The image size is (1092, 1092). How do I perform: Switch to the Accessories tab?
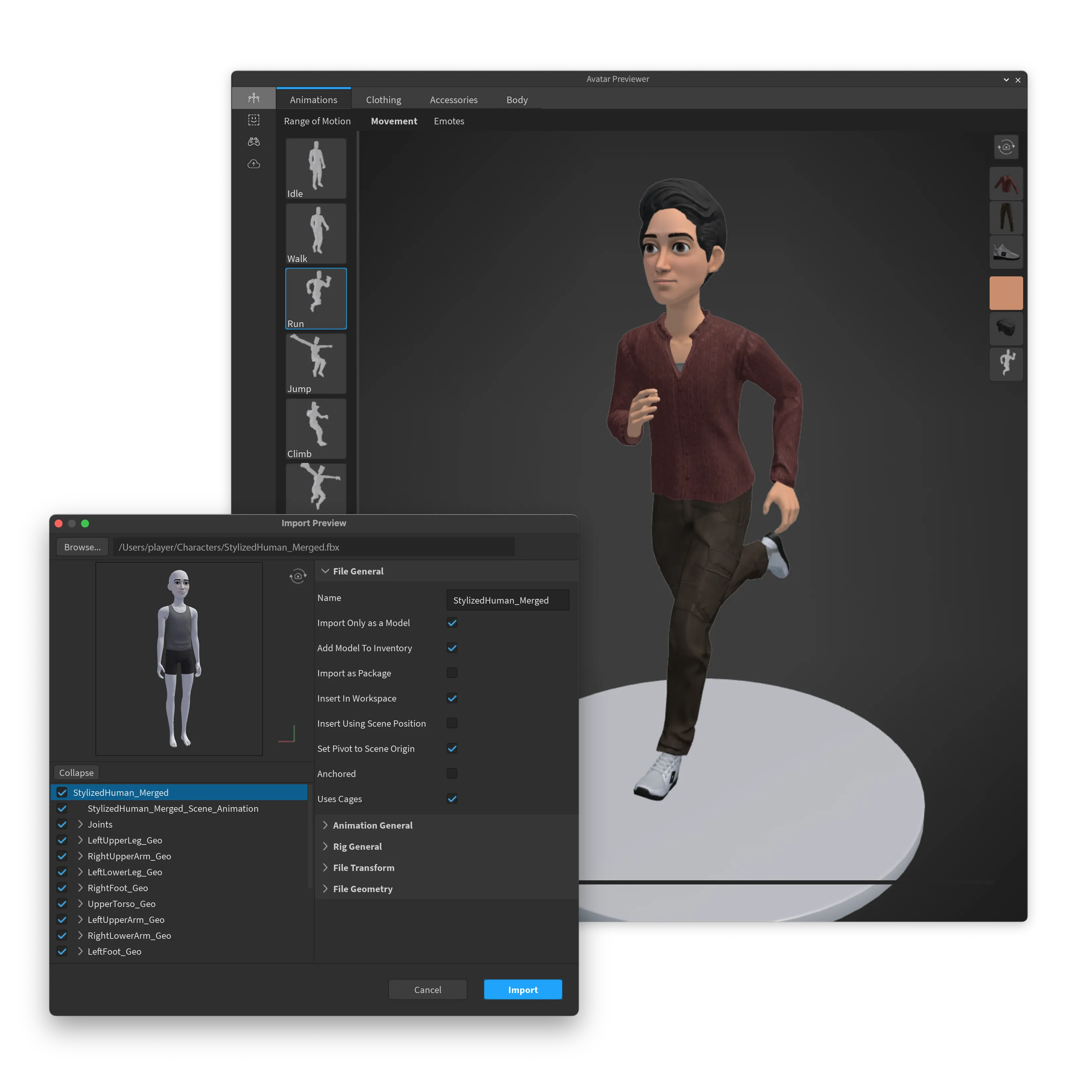click(x=453, y=100)
